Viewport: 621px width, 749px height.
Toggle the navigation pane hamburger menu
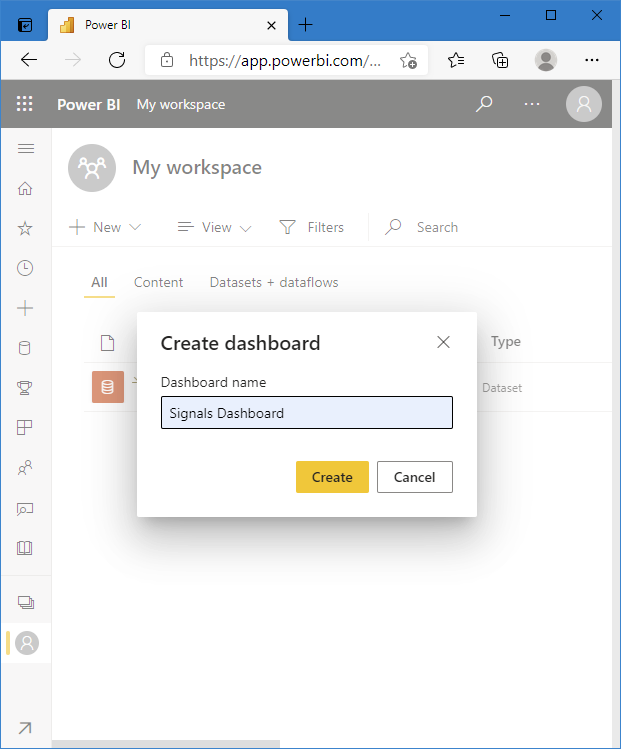pyautogui.click(x=26, y=149)
